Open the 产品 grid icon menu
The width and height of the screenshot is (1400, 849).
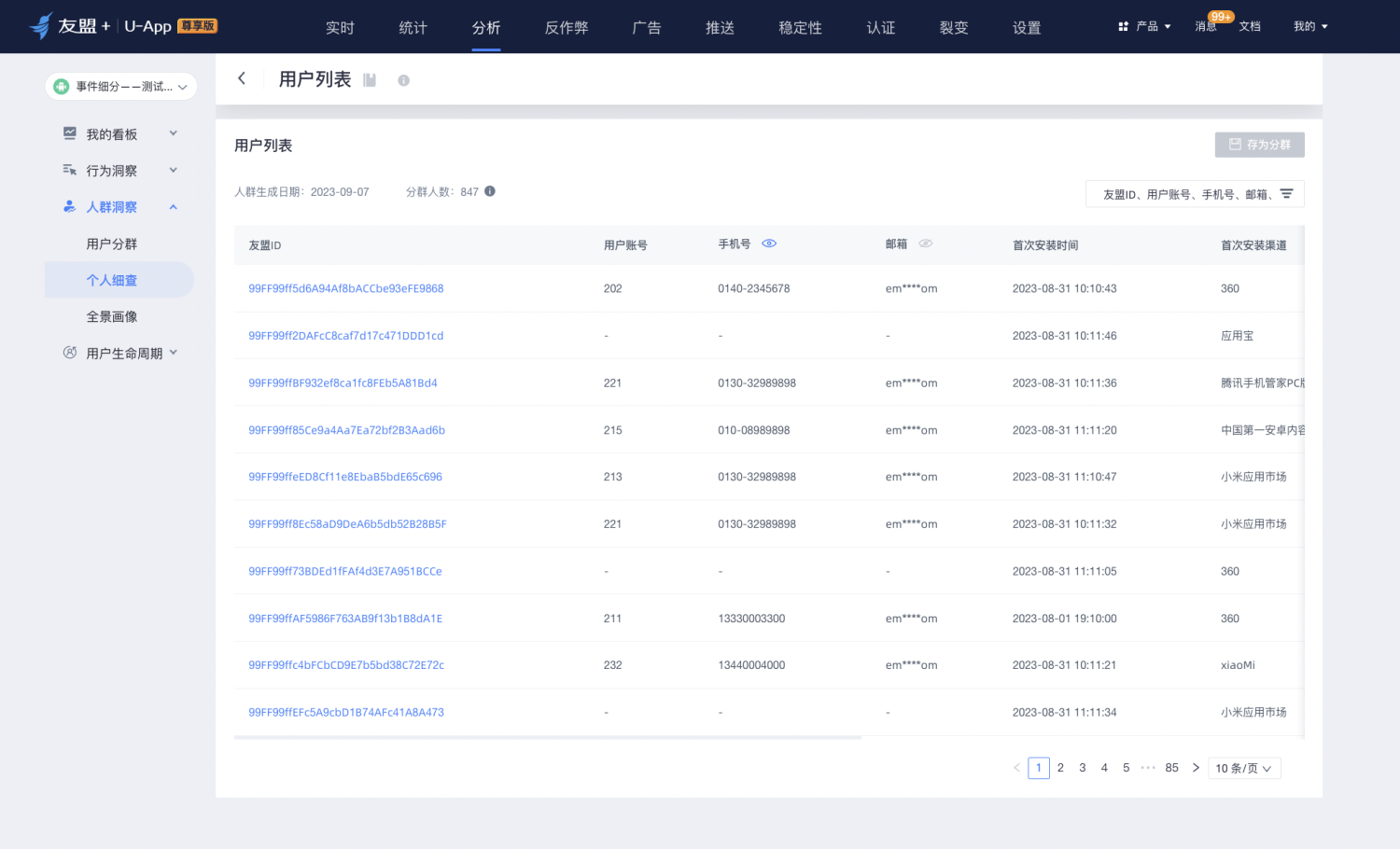(x=1124, y=26)
